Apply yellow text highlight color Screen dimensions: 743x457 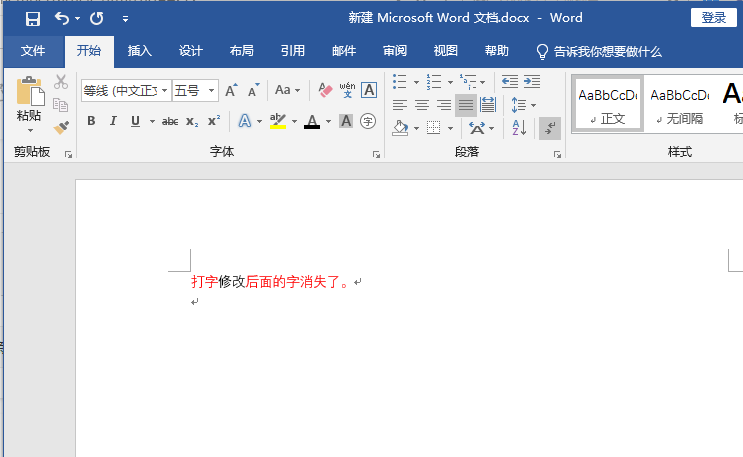pos(278,121)
